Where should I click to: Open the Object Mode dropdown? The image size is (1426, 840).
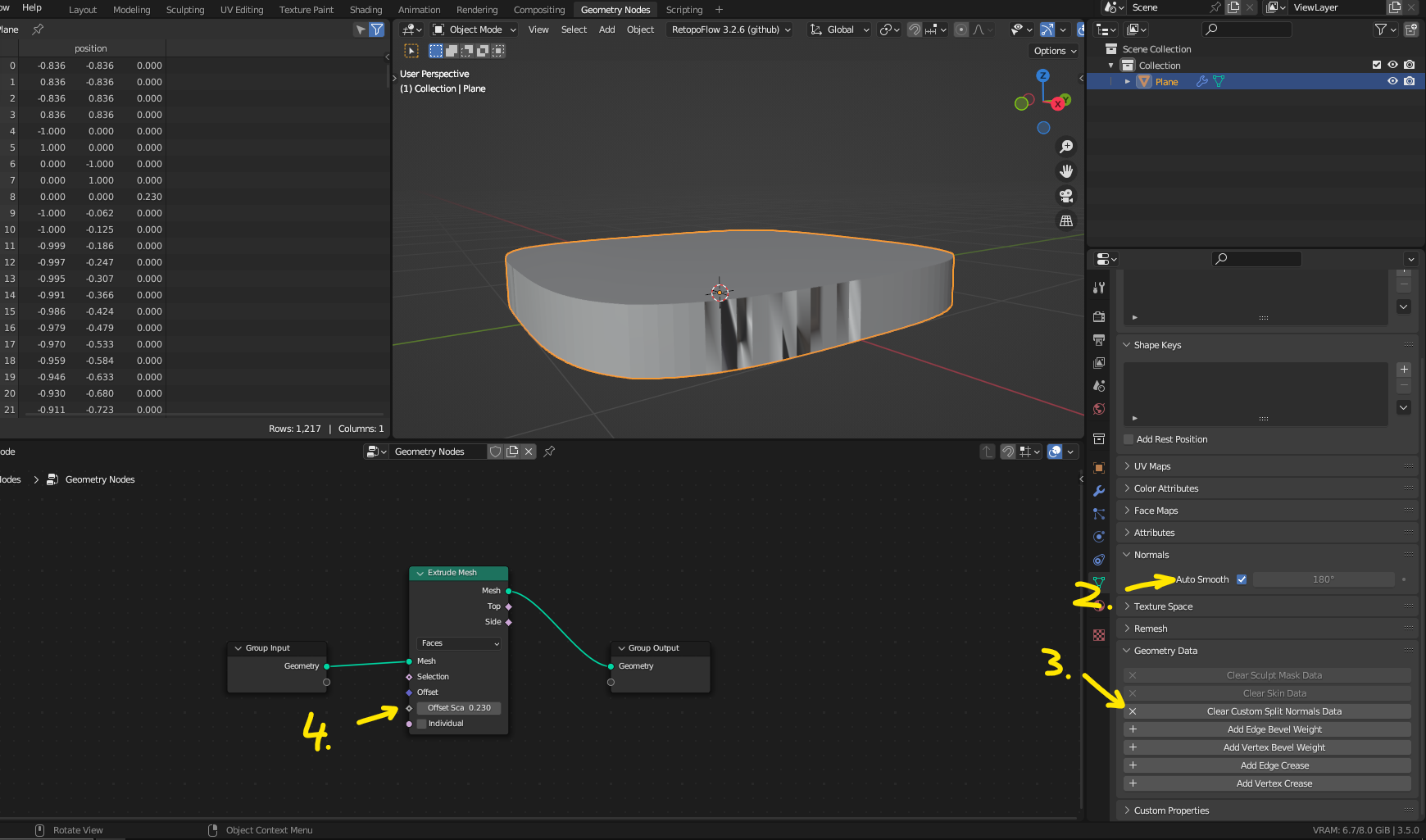475,30
